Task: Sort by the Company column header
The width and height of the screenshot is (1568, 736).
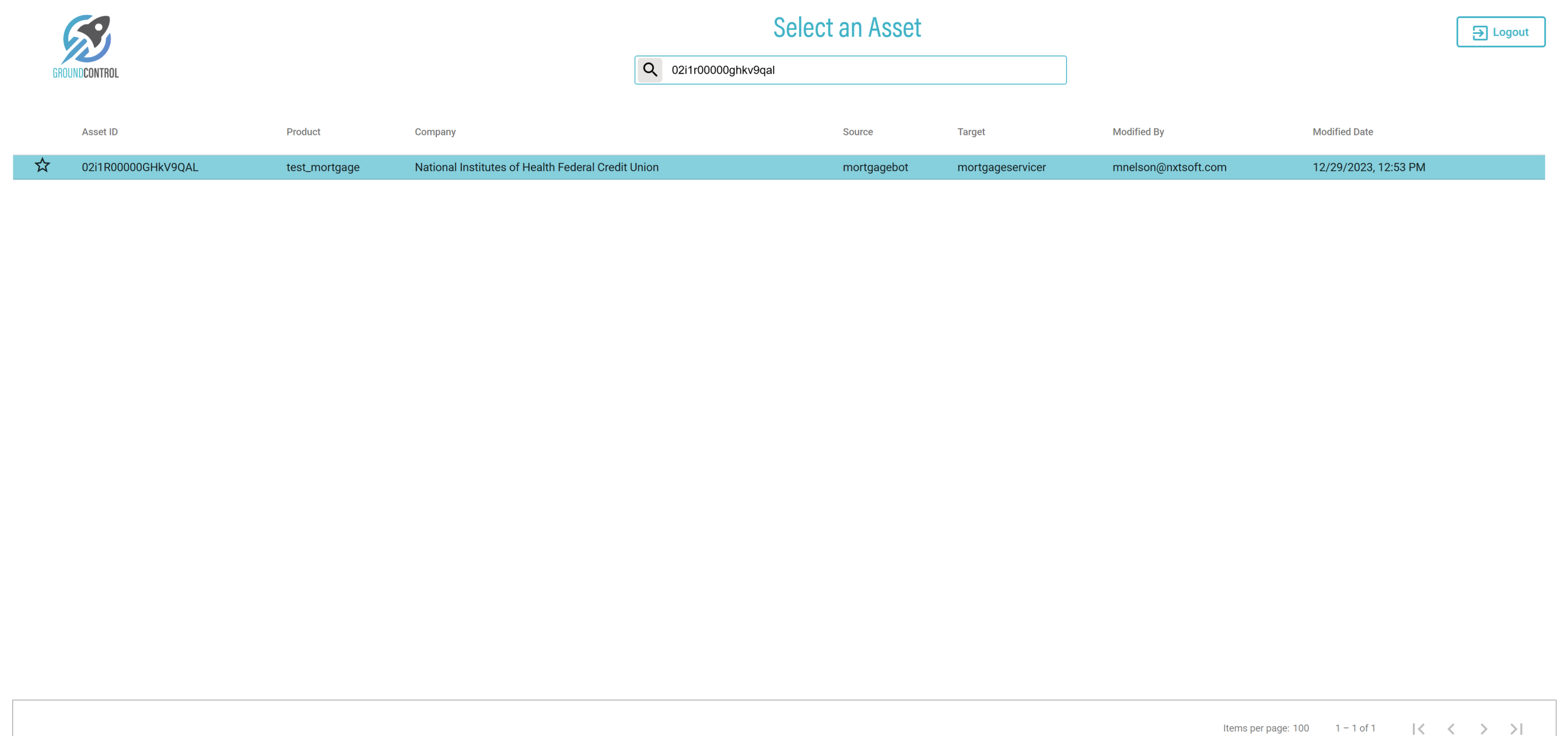Action: [x=435, y=132]
